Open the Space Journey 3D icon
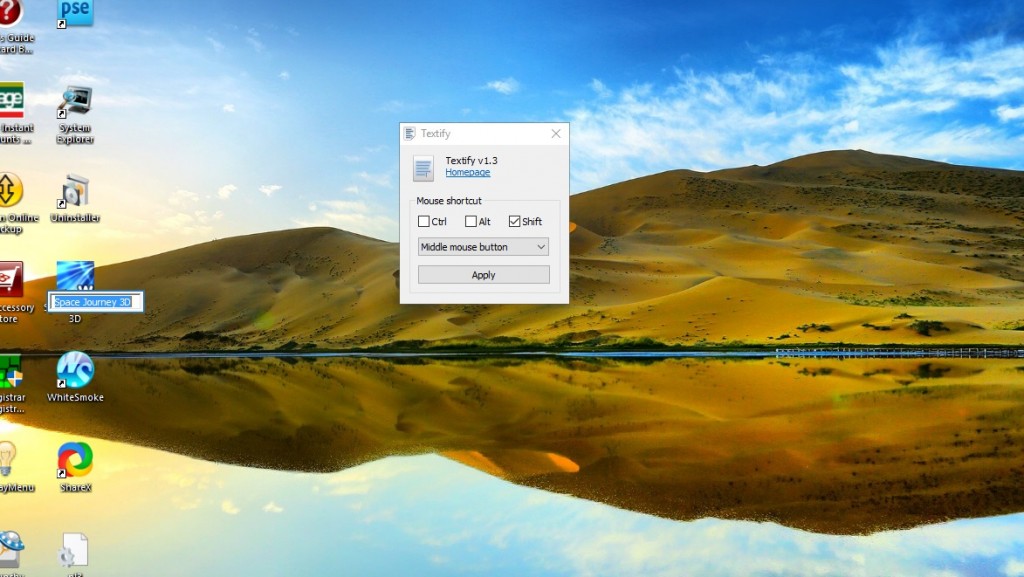1024x577 pixels. [x=75, y=275]
